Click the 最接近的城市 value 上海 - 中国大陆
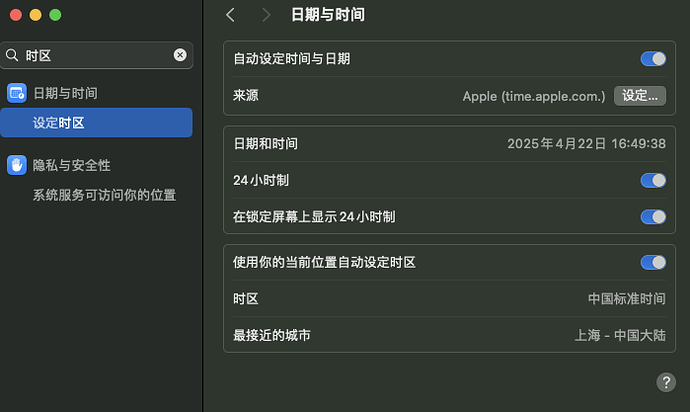This screenshot has height=412, width=690. (x=620, y=335)
